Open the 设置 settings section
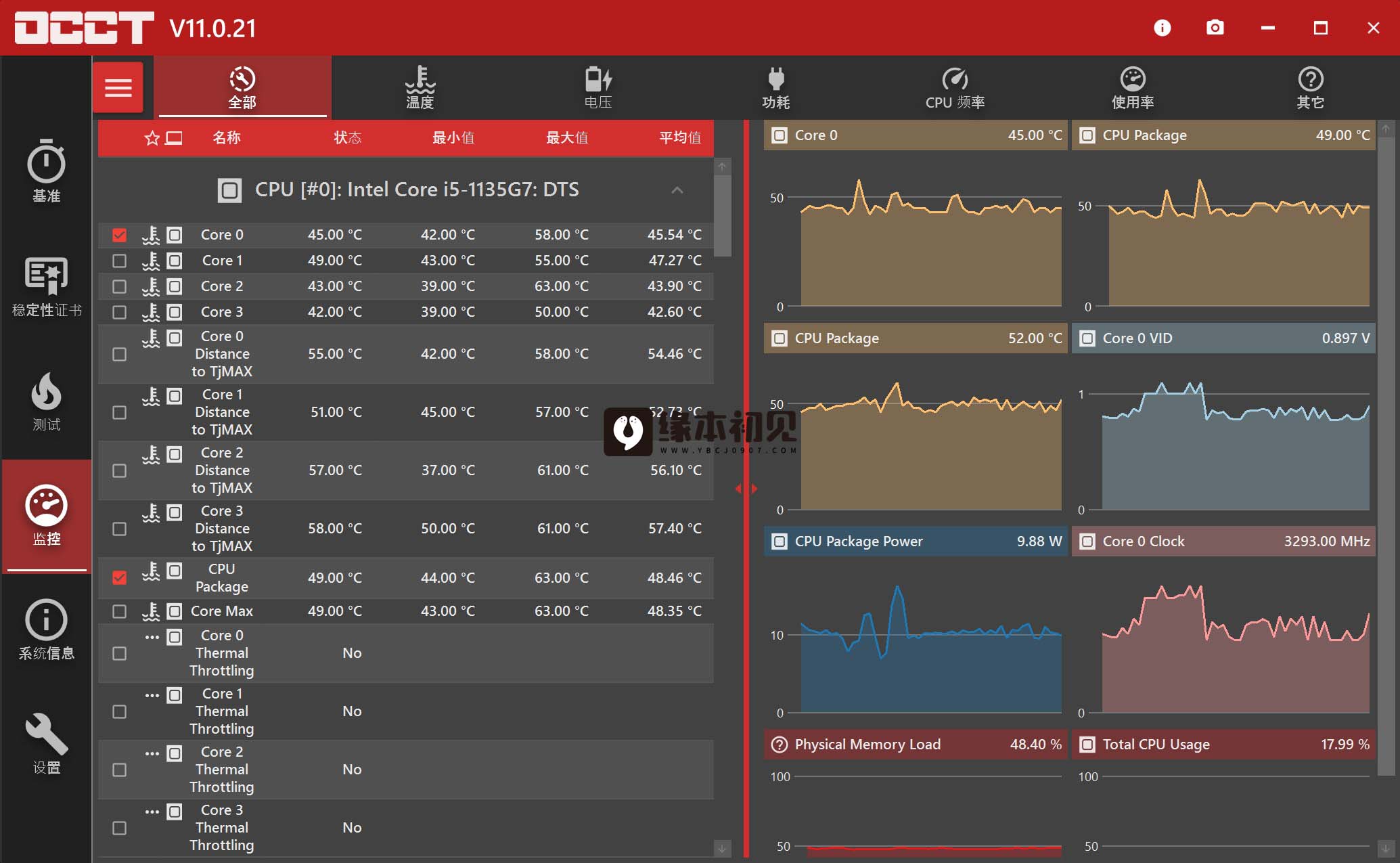This screenshot has width=1400, height=863. pos(46,743)
